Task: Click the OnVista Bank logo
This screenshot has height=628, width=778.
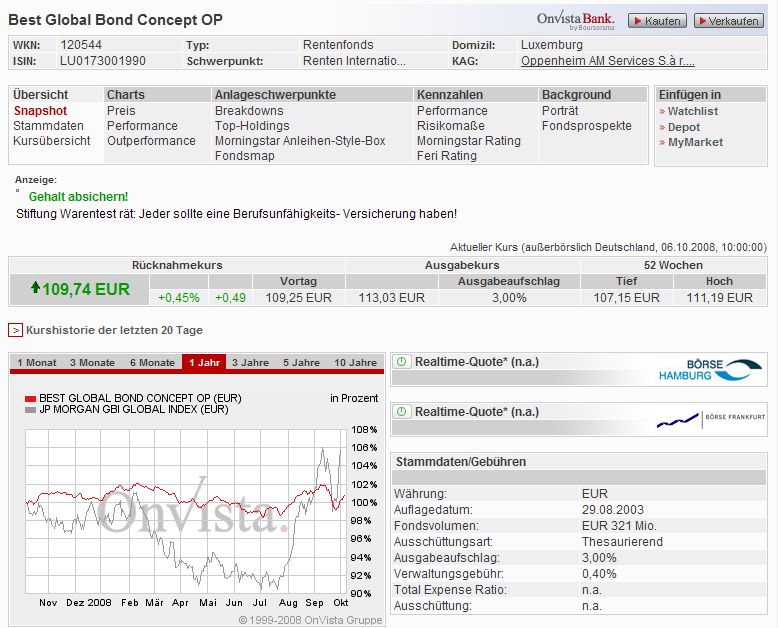Action: point(575,20)
